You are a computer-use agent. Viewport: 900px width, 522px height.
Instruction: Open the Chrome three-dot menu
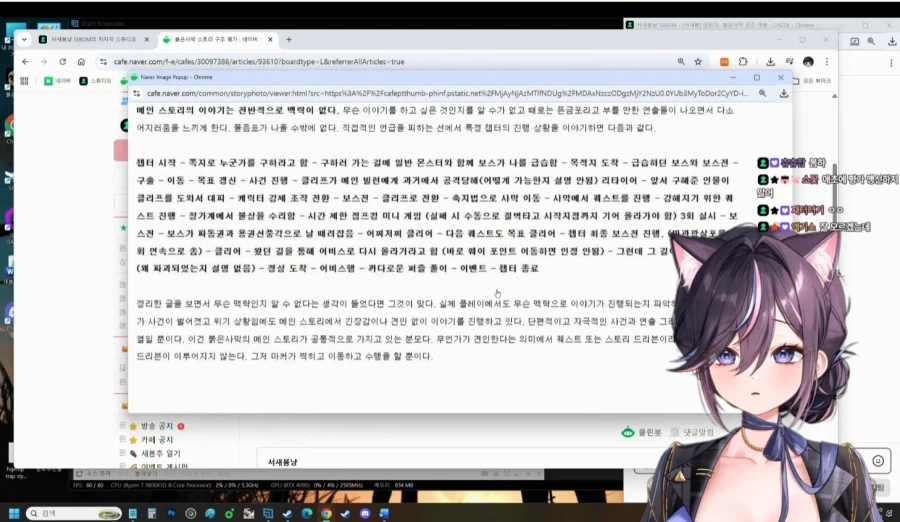tap(827, 61)
